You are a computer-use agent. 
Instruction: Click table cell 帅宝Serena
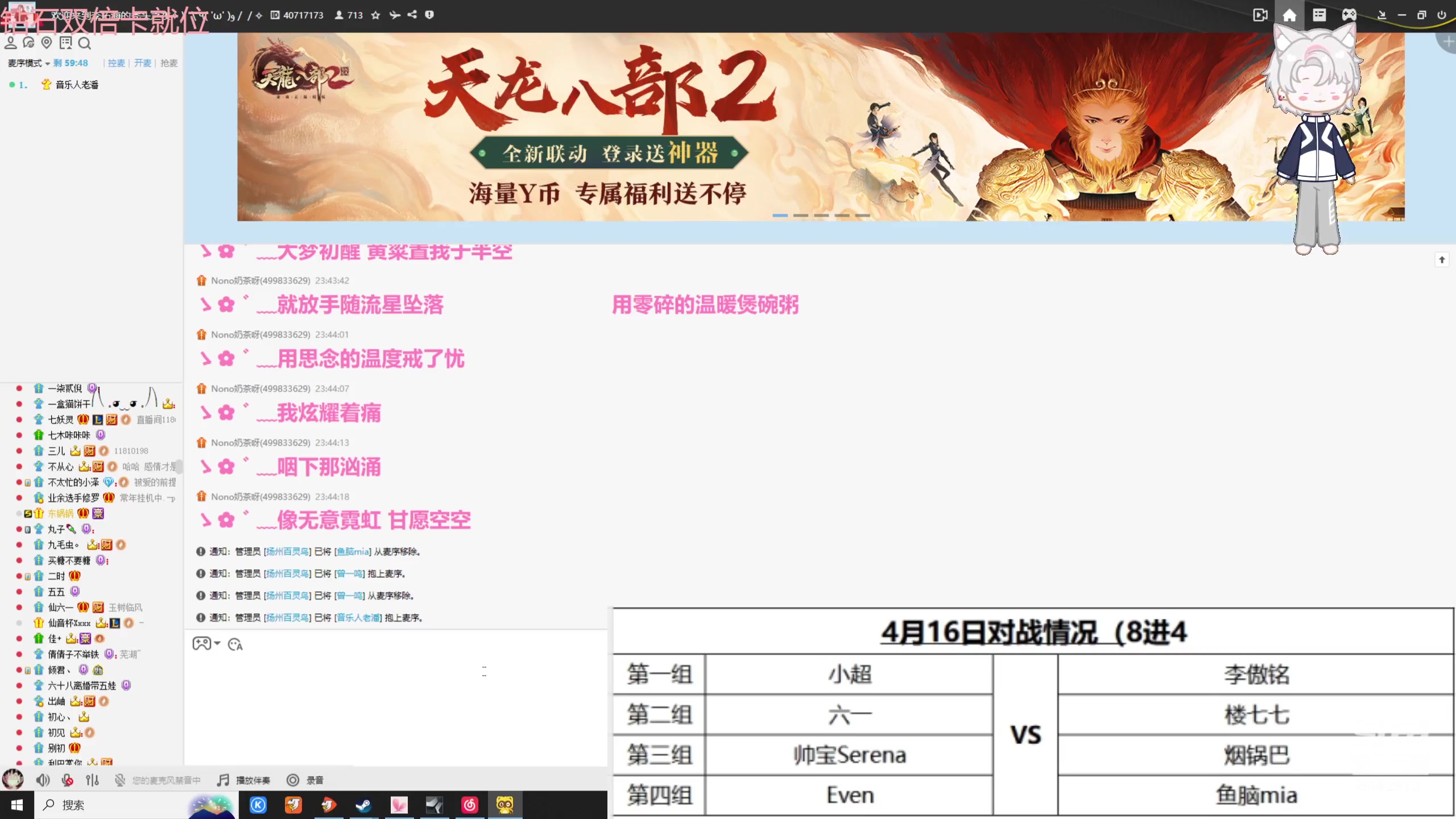850,755
